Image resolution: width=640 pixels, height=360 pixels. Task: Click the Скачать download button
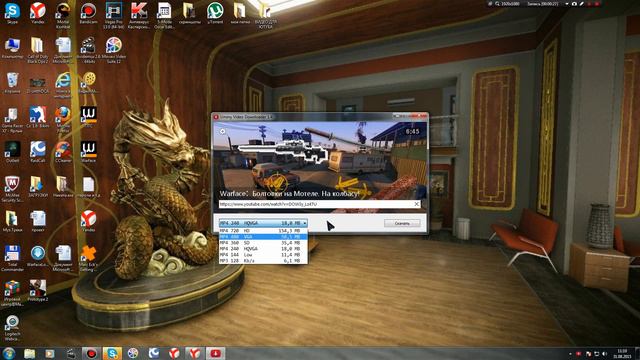(x=402, y=223)
